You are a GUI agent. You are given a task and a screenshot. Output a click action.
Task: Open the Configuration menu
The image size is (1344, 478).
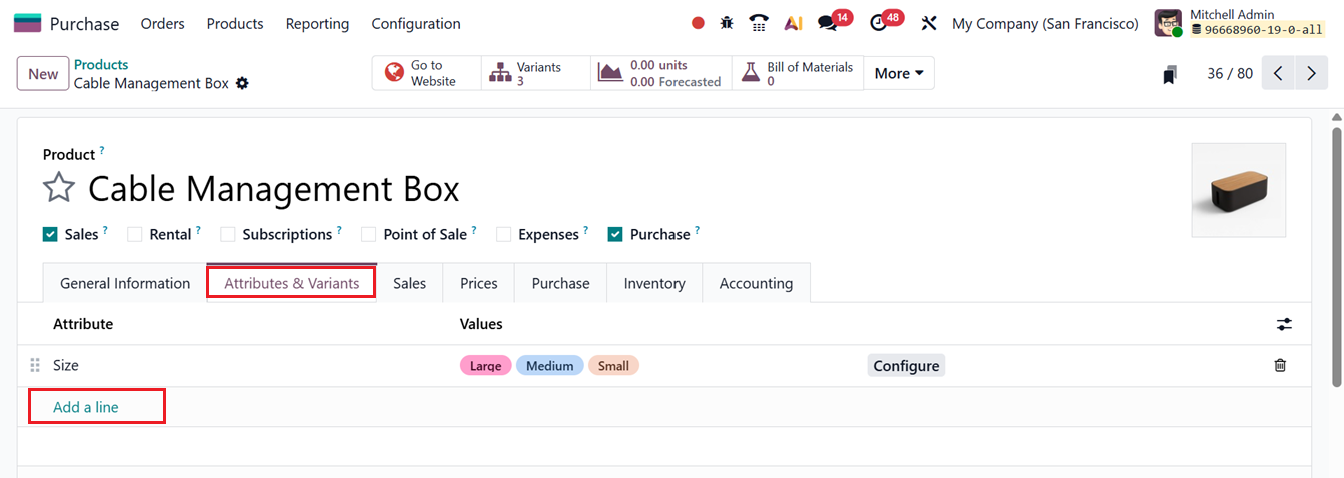(416, 23)
